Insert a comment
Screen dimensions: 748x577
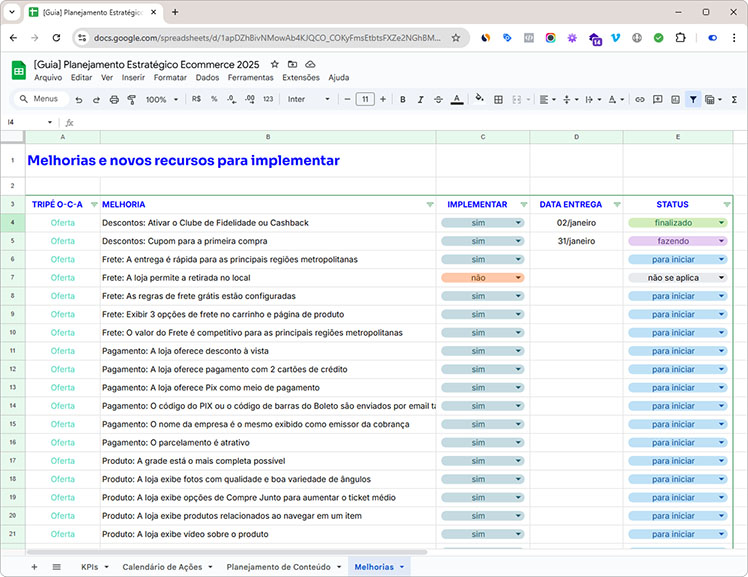click(657, 99)
